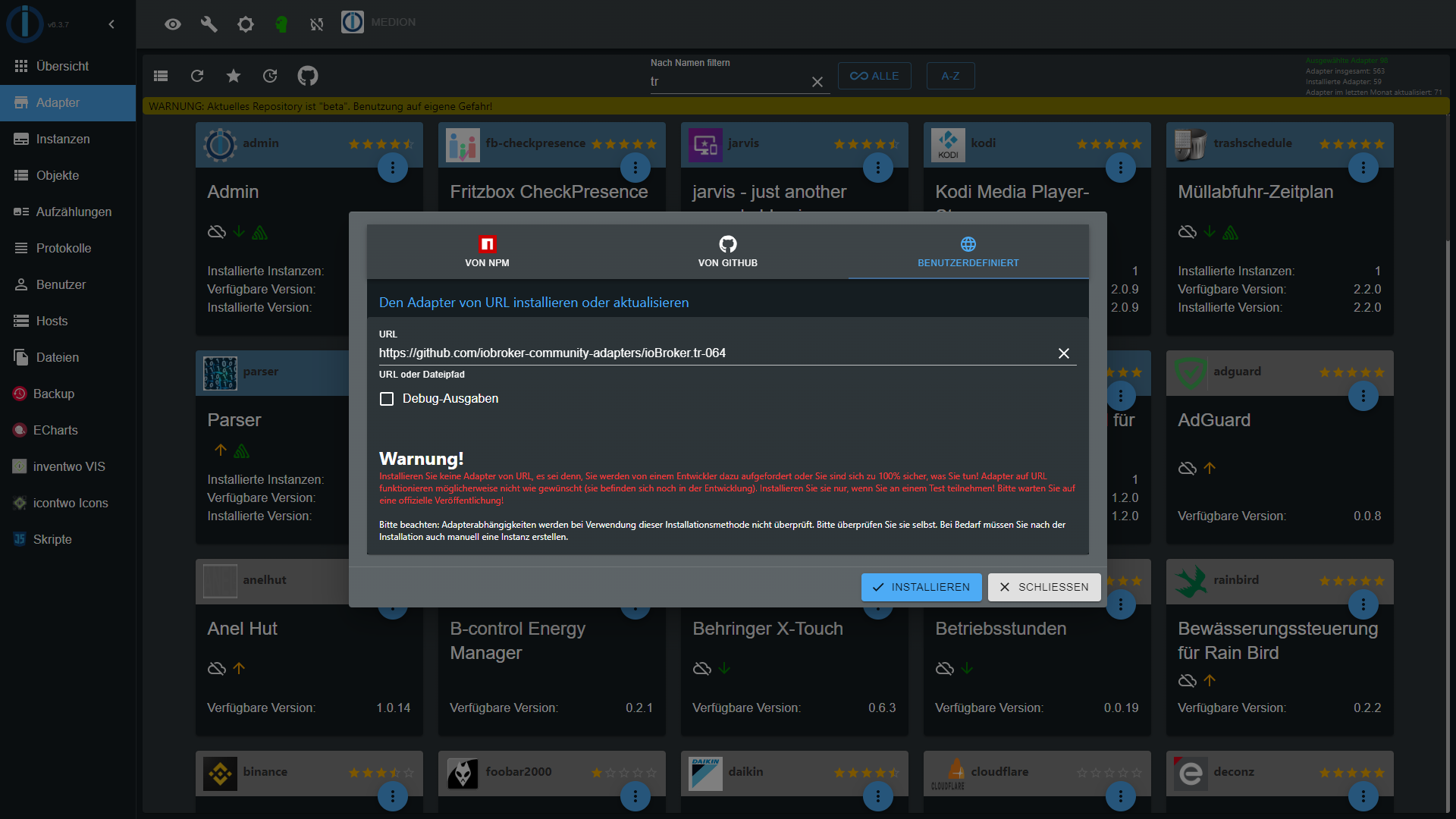The image size is (1456, 819).
Task: Open Instanzen in the sidebar
Action: pos(68,140)
